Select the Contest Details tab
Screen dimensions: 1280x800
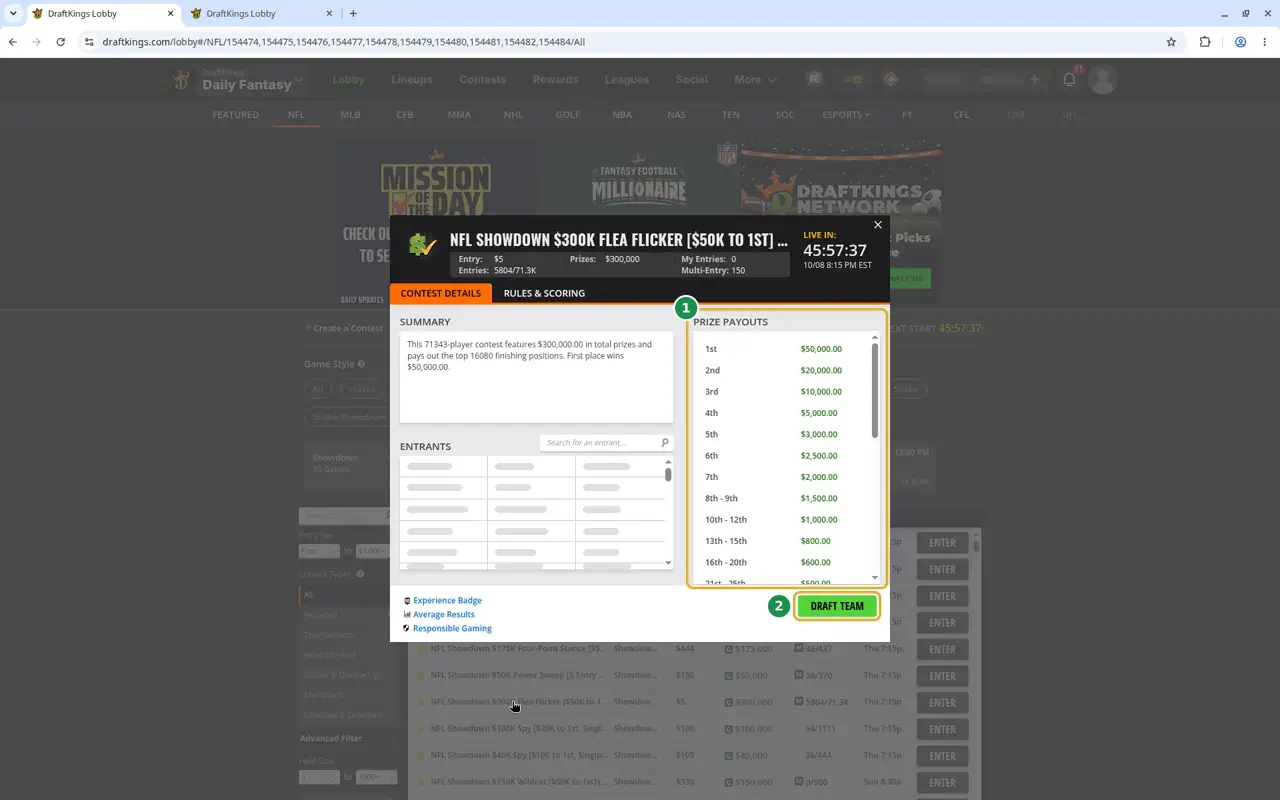click(441, 293)
